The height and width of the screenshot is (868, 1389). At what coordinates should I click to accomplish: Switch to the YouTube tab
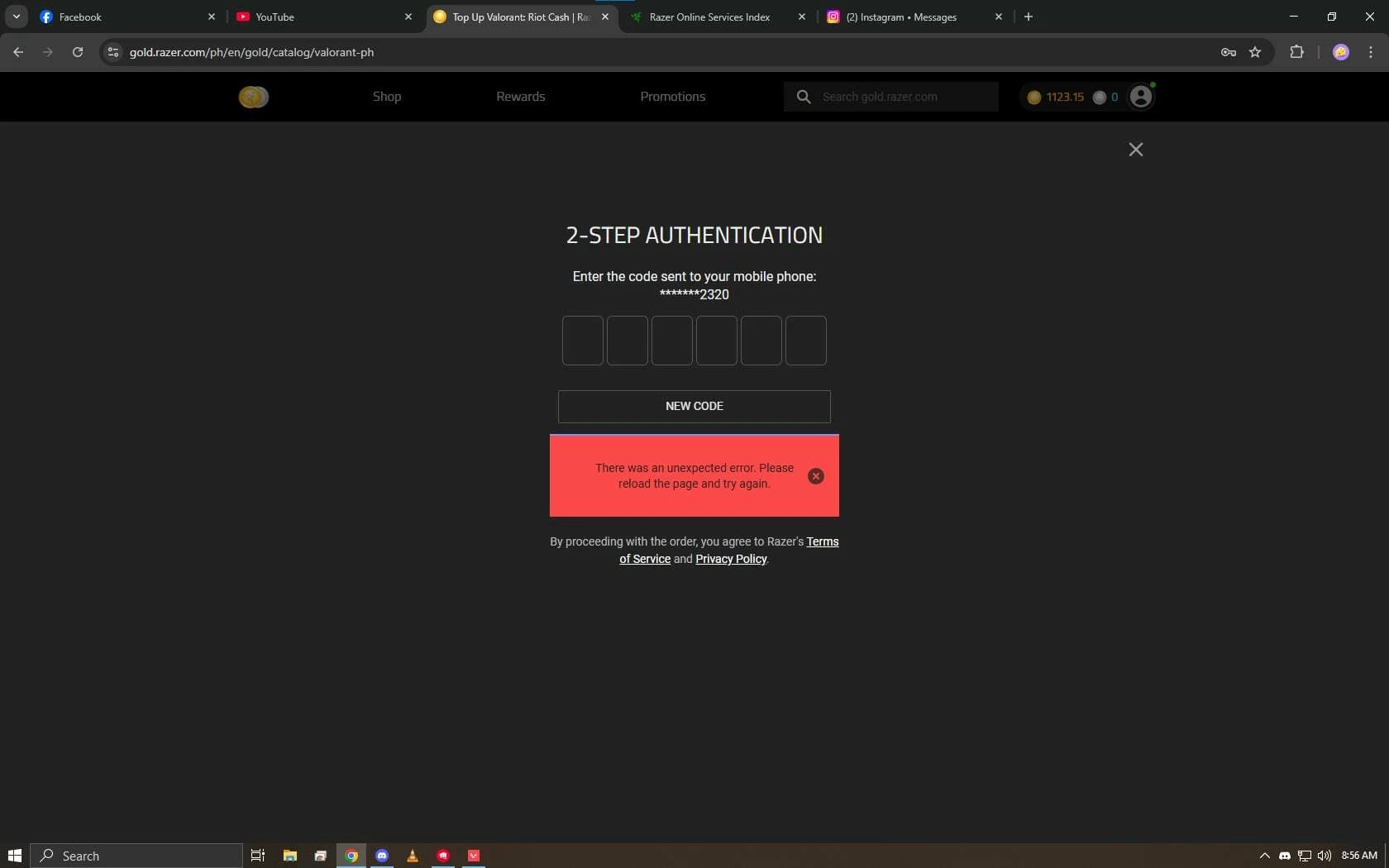tap(325, 17)
